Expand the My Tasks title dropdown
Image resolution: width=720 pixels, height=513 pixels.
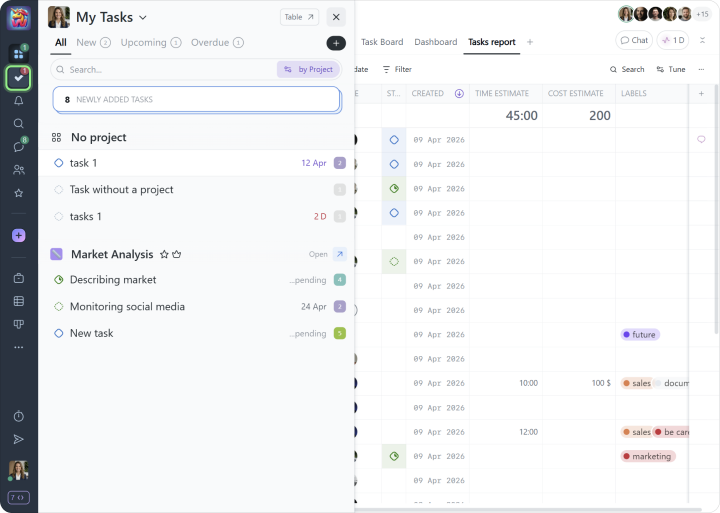(143, 17)
